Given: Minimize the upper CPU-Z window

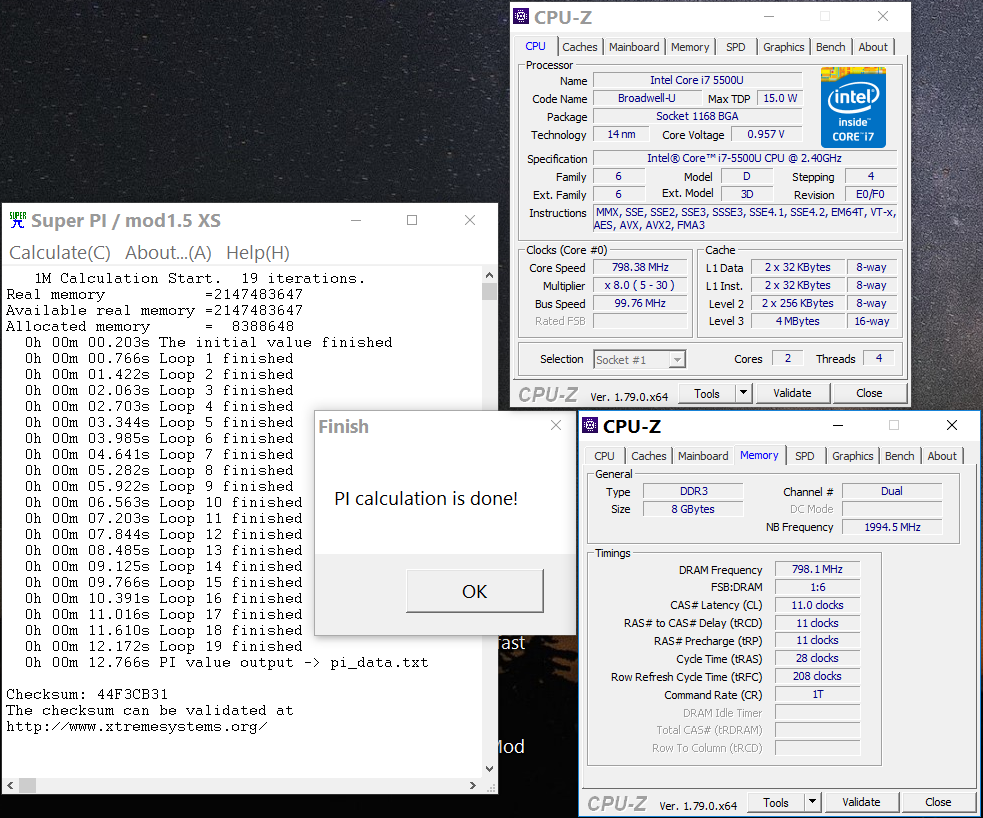Looking at the screenshot, I should (769, 16).
